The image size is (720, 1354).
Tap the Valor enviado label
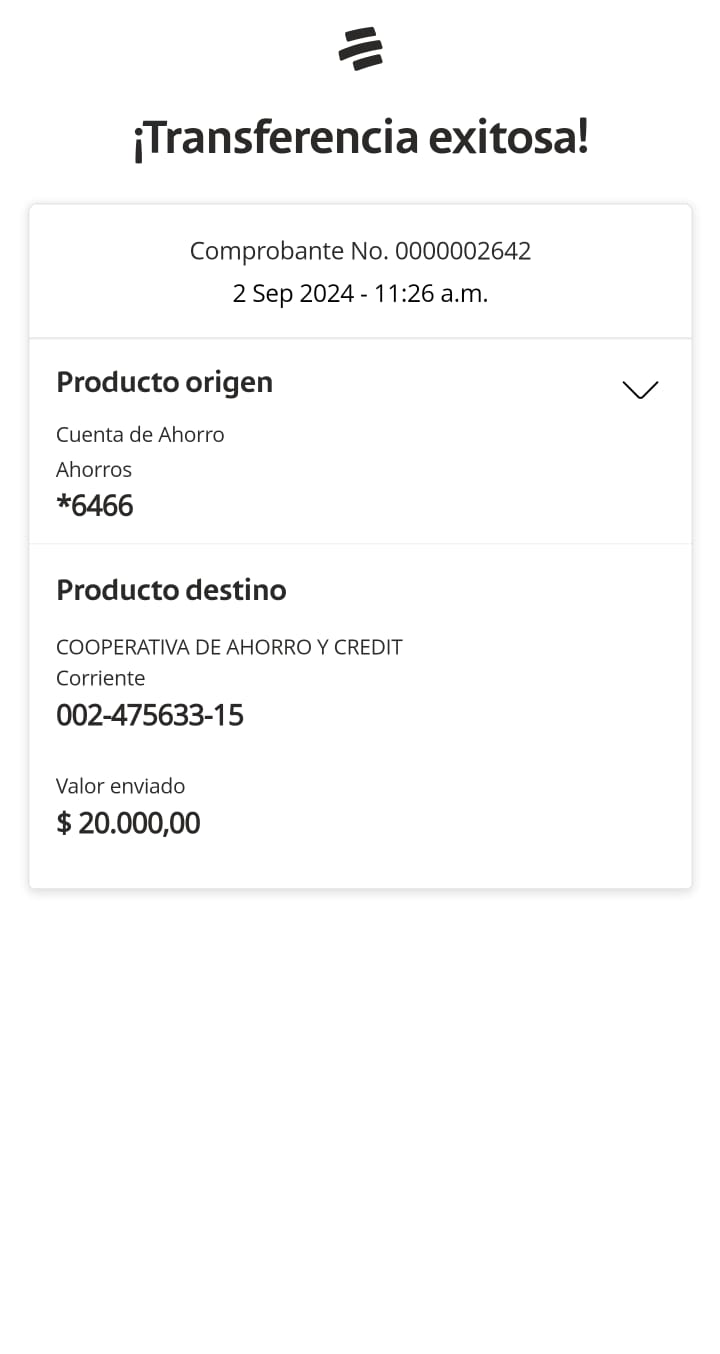[x=120, y=786]
